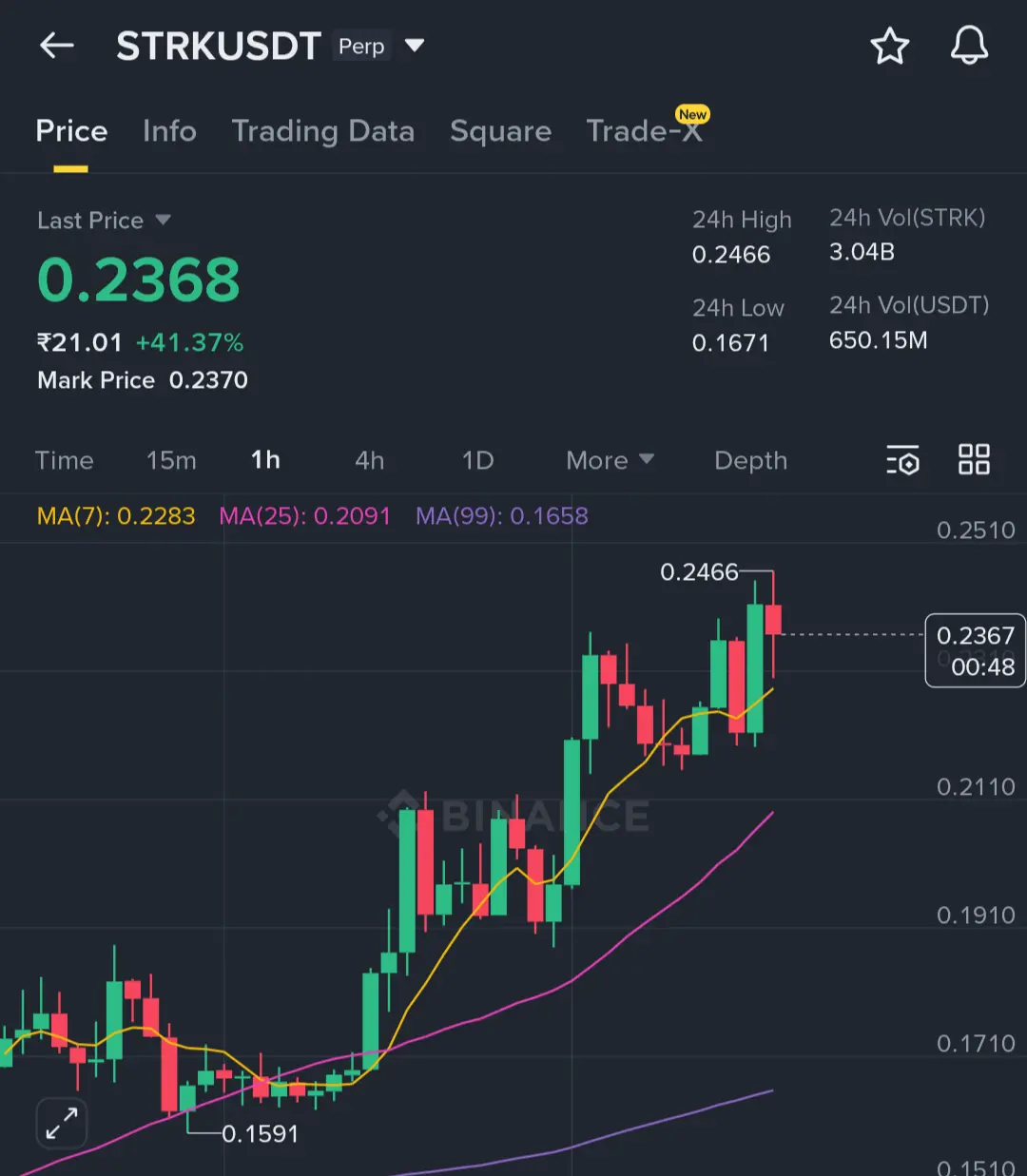
Task: Open chart indicator settings icon
Action: (902, 460)
